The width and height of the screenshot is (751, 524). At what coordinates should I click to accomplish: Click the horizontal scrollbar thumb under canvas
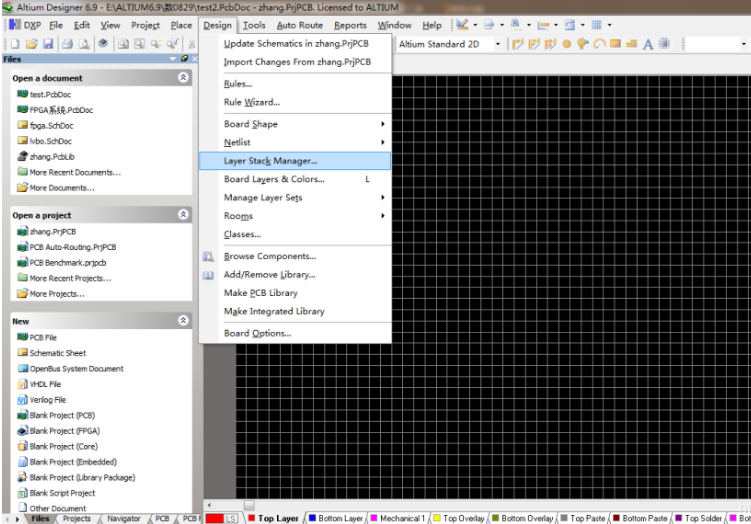[249, 505]
